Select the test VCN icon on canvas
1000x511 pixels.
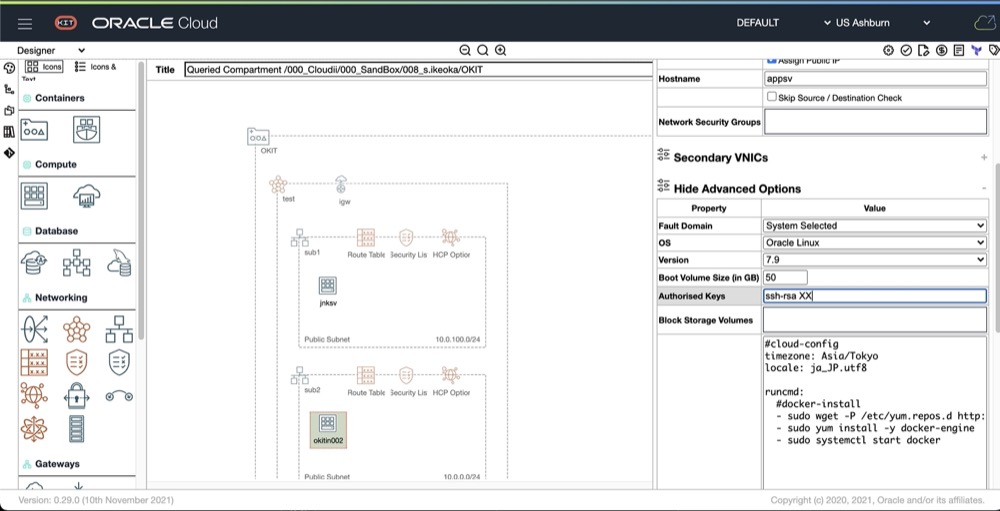click(278, 185)
